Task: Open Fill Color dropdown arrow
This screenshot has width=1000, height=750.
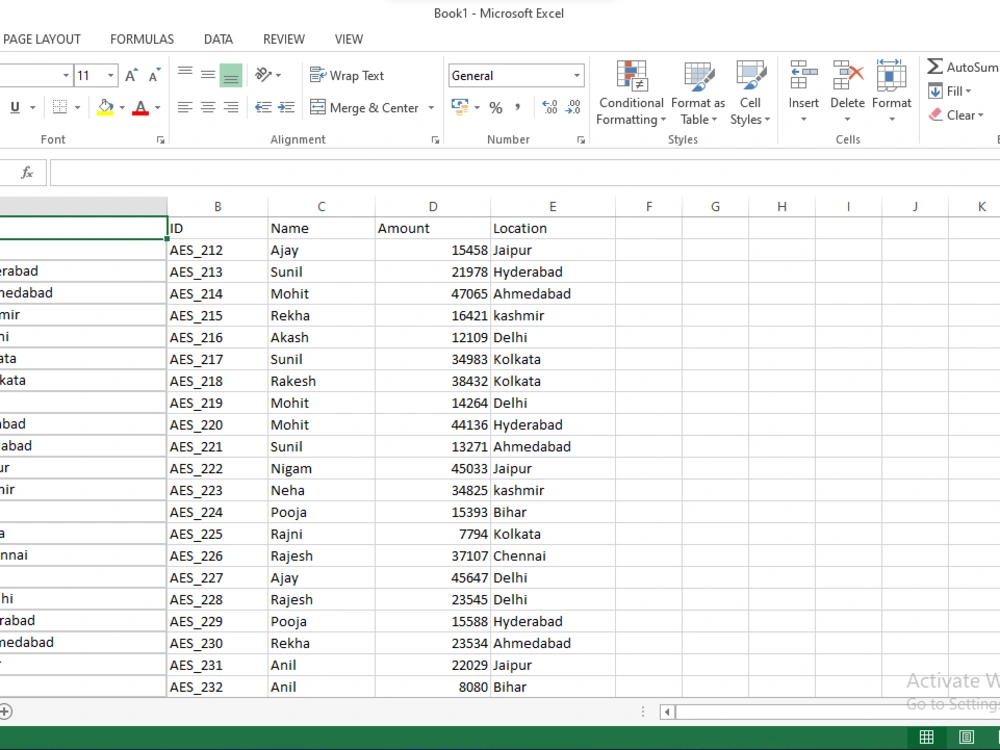Action: point(122,107)
